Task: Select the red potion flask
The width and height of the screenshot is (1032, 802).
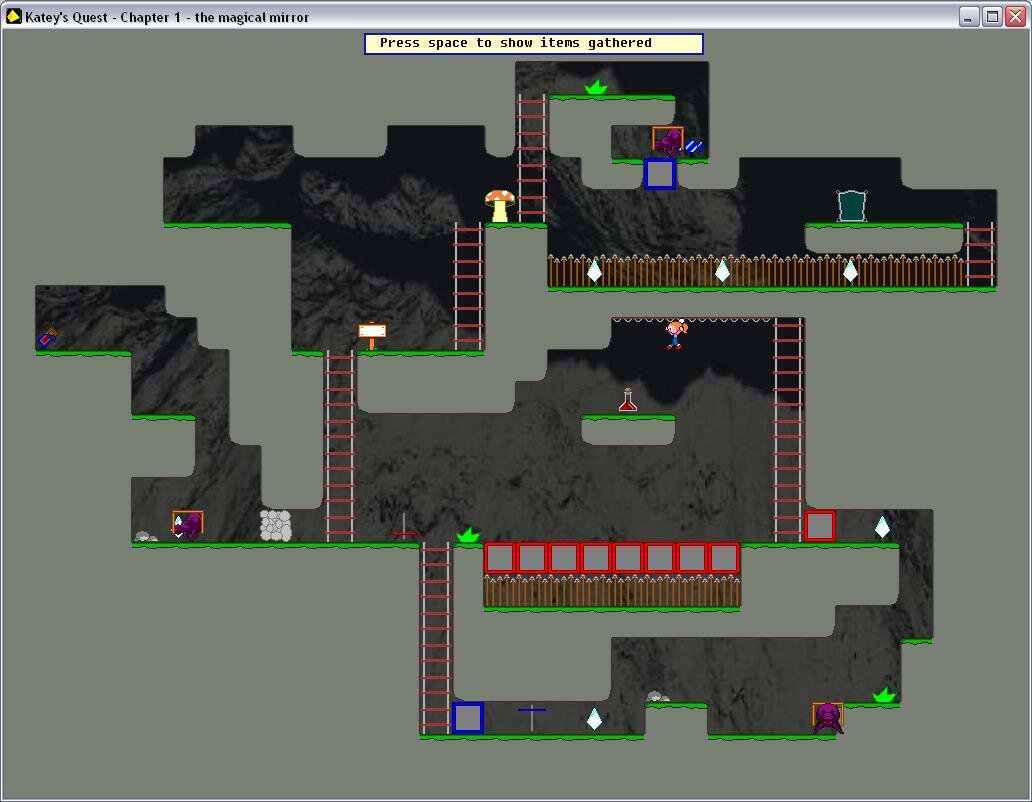Action: point(628,400)
